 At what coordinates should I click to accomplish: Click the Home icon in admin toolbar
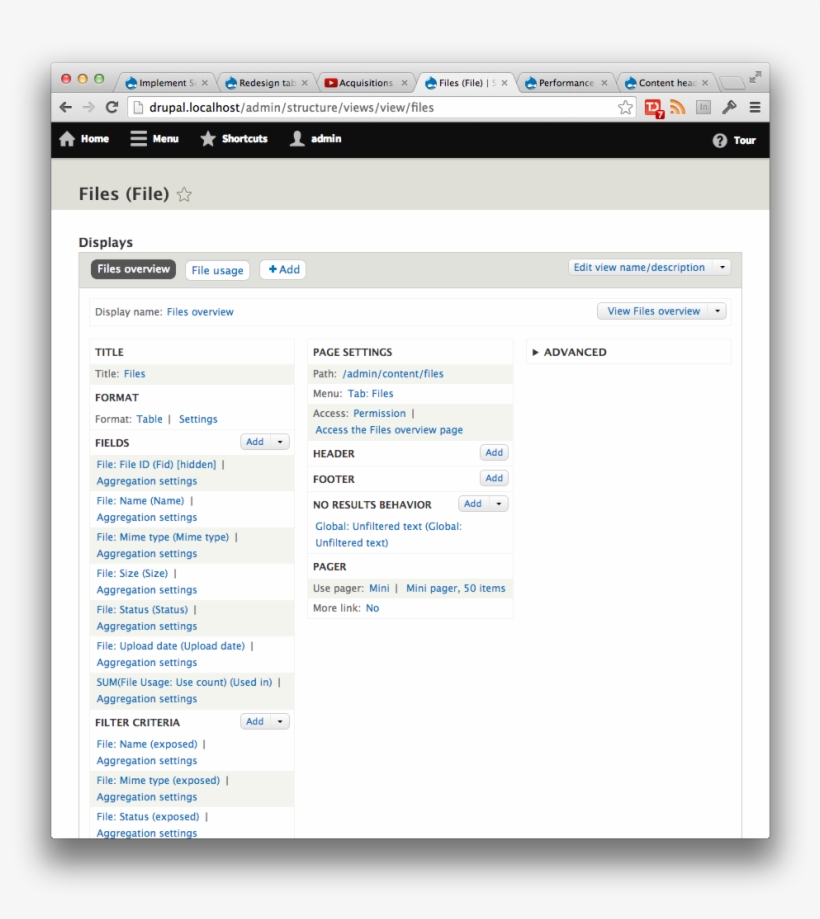68,140
